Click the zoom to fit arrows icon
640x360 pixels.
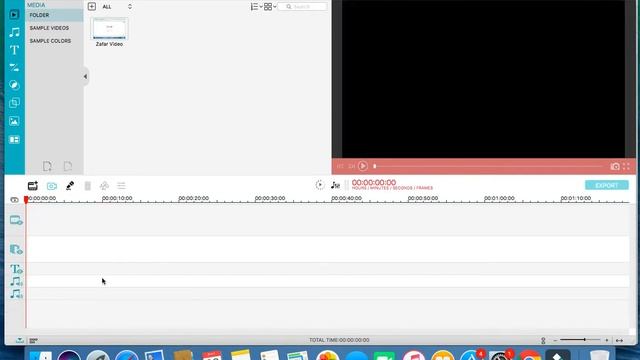(619, 340)
